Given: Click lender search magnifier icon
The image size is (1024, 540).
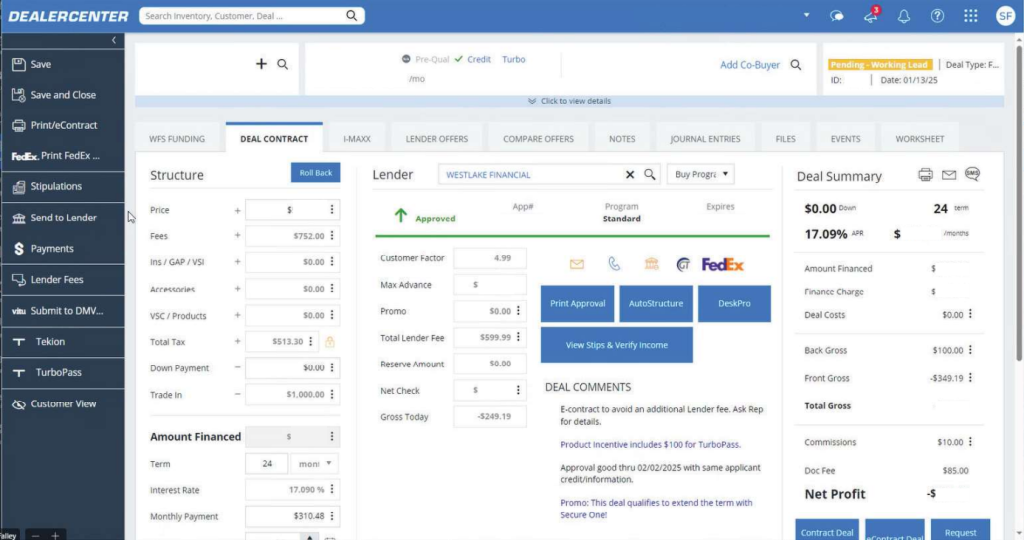Looking at the screenshot, I should [650, 174].
